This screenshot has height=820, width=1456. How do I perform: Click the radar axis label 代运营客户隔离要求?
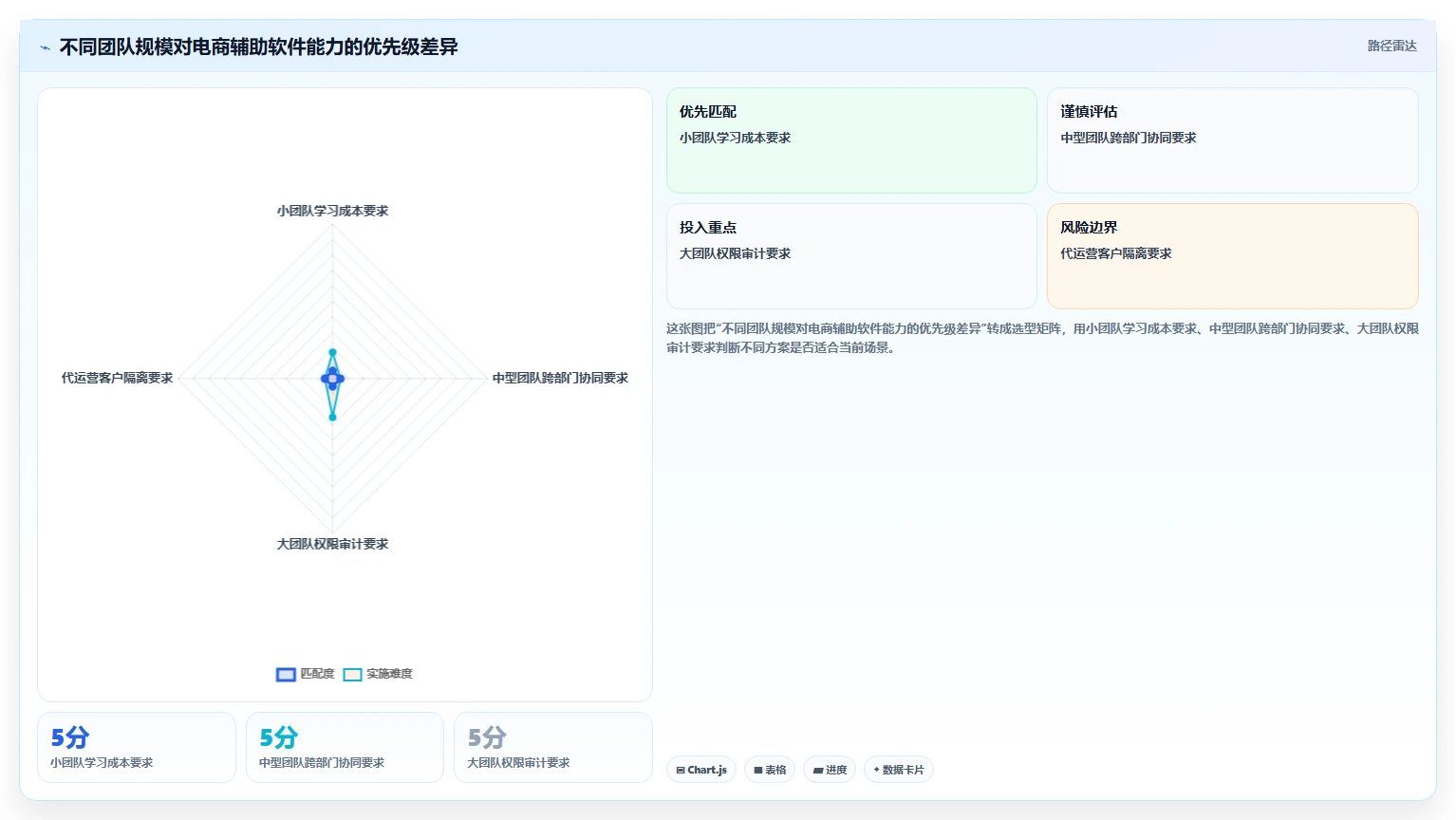(117, 378)
